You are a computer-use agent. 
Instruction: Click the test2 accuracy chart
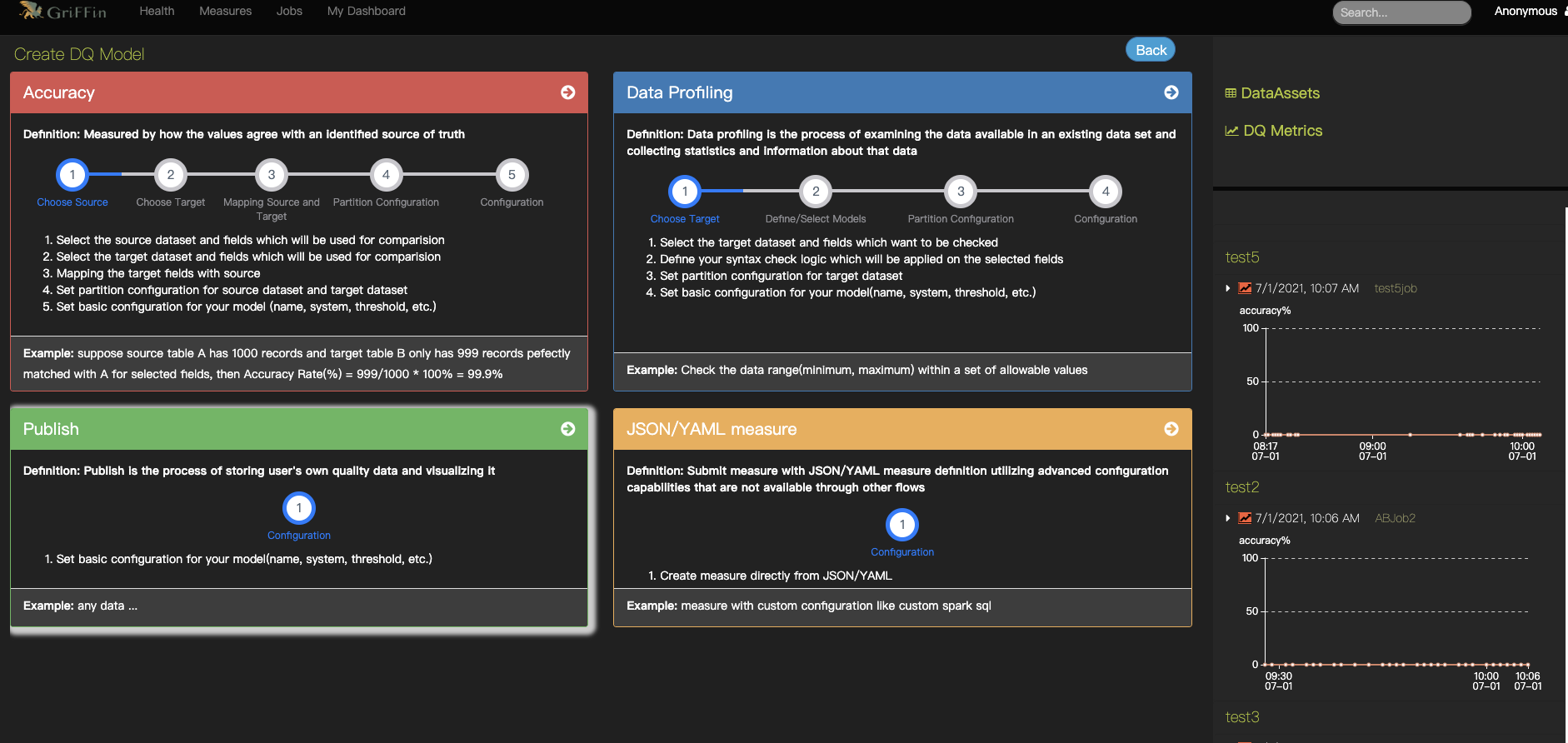(1390, 613)
